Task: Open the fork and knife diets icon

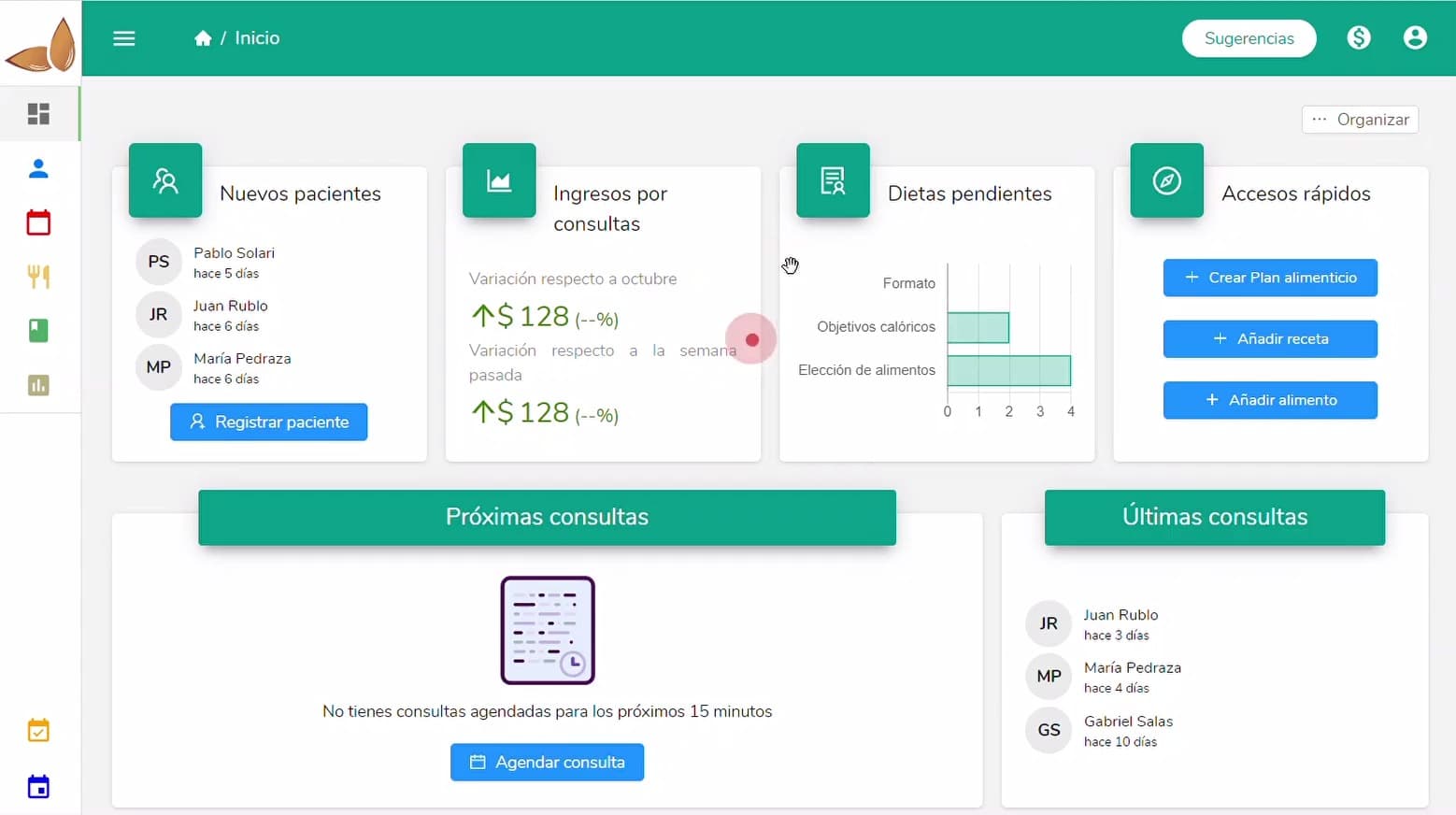Action: 38,277
